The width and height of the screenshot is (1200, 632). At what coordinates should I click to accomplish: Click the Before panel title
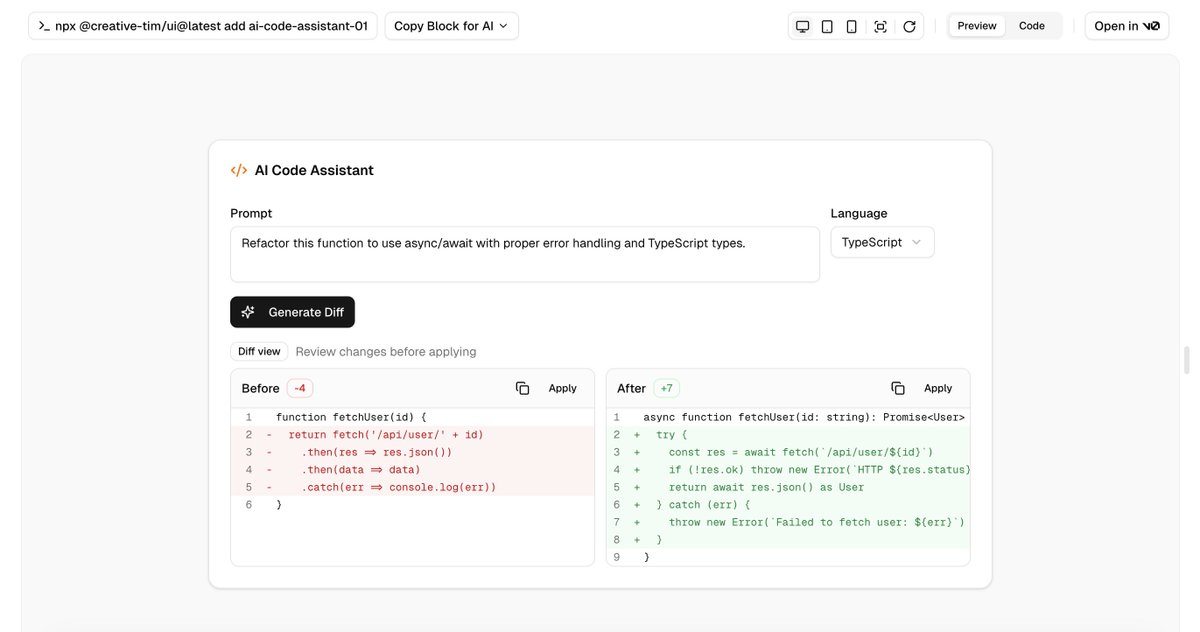pyautogui.click(x=260, y=388)
